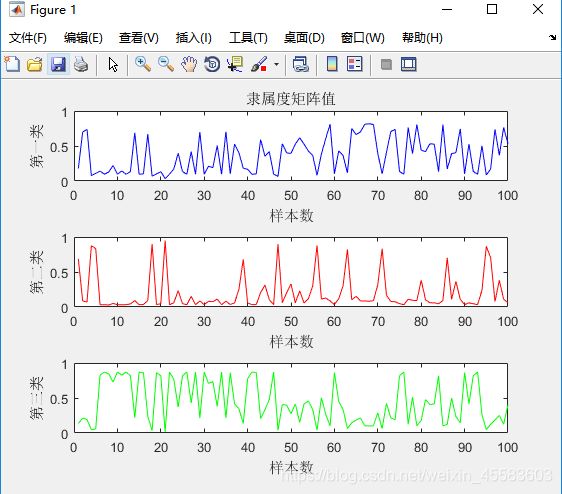The width and height of the screenshot is (562, 494).
Task: Insert a legend via toolbar icon
Action: point(355,65)
